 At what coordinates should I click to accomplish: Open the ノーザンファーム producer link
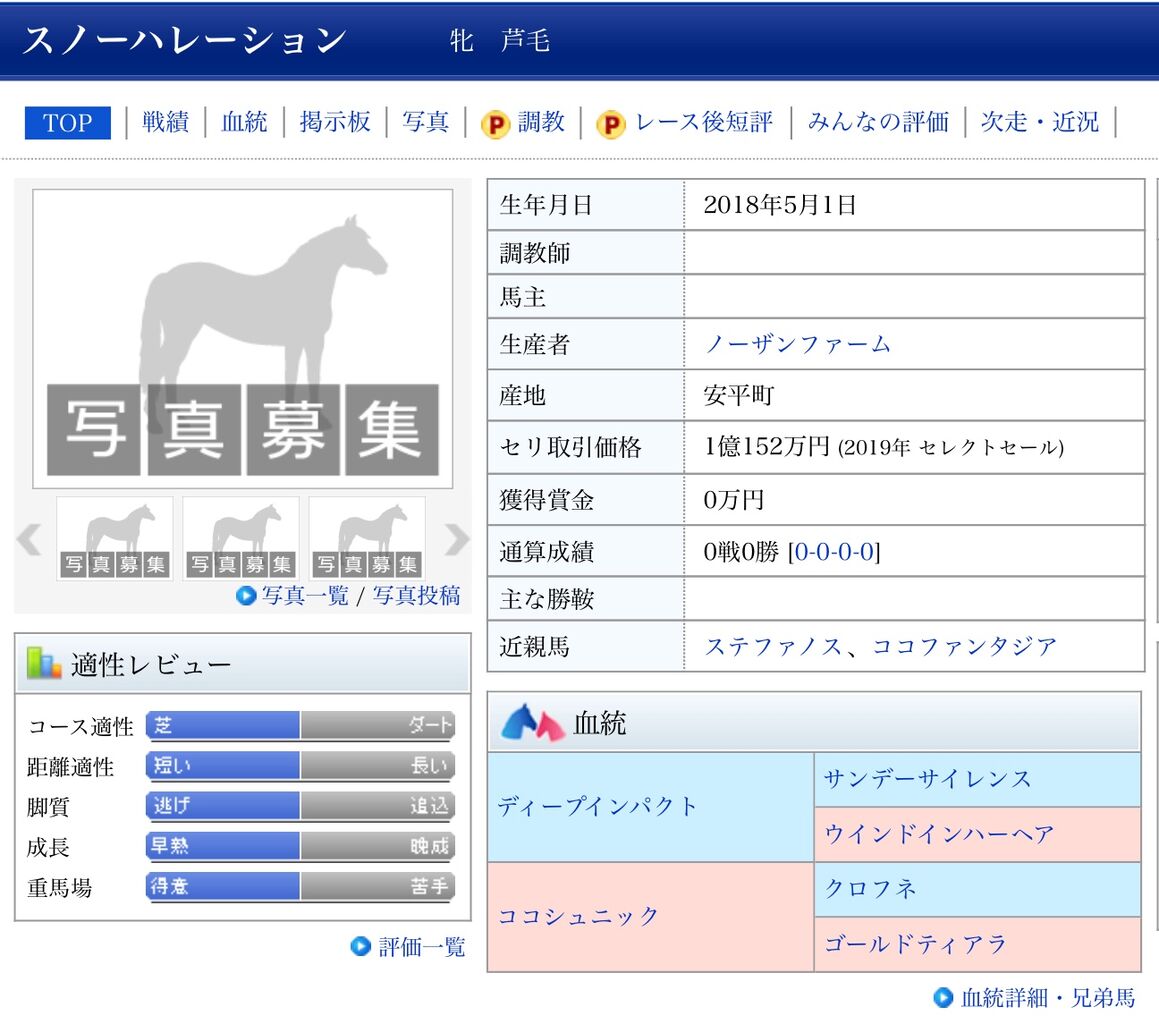(x=797, y=343)
